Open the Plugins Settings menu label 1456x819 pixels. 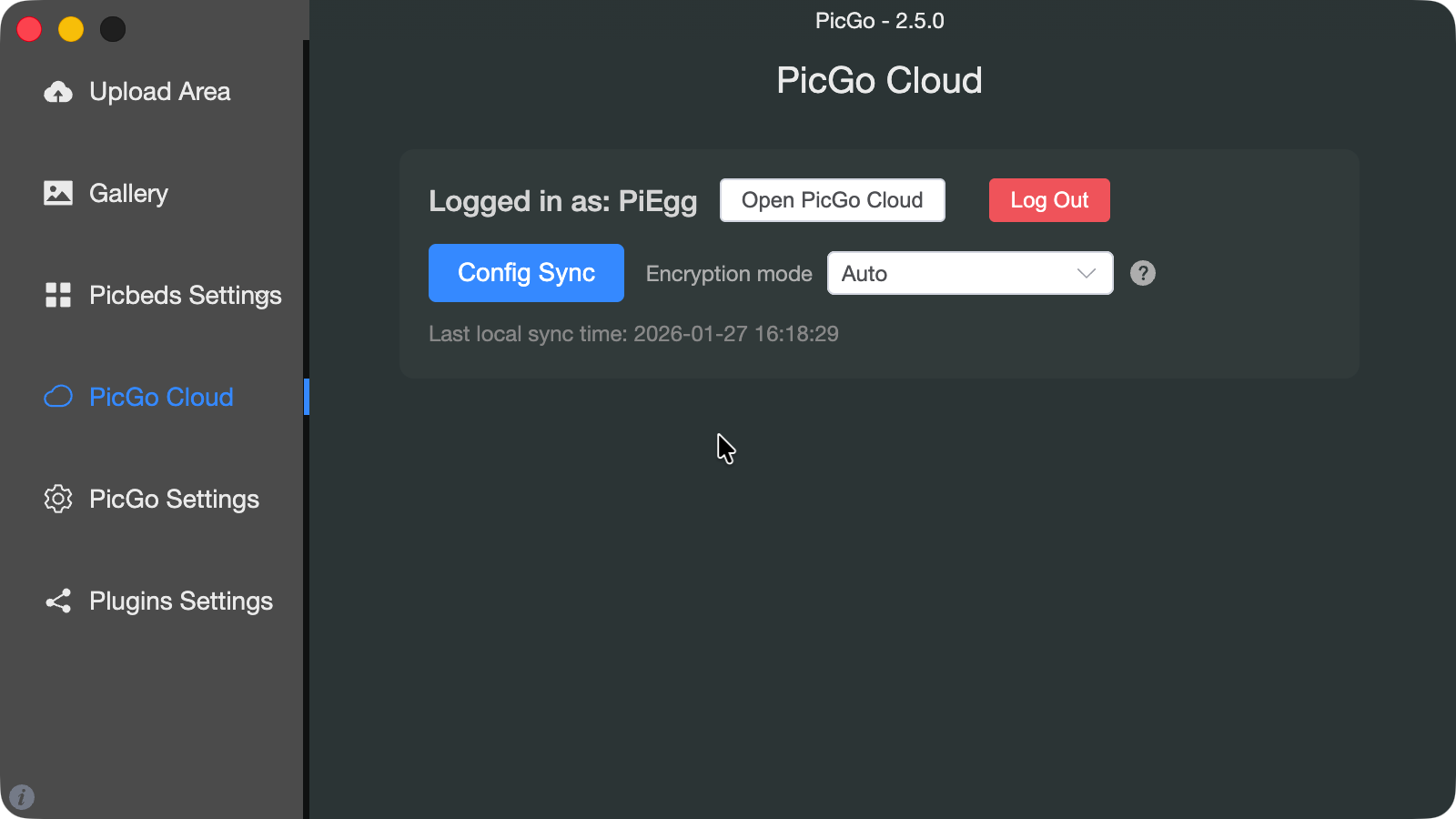pyautogui.click(x=181, y=602)
